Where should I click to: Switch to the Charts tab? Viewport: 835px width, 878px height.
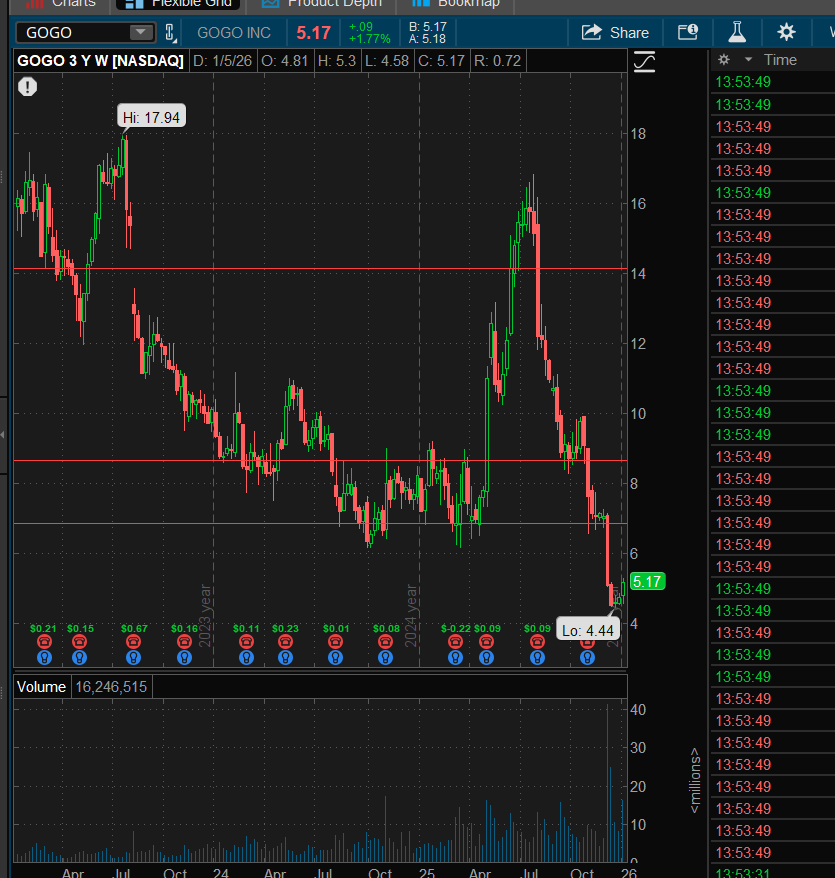coord(60,4)
